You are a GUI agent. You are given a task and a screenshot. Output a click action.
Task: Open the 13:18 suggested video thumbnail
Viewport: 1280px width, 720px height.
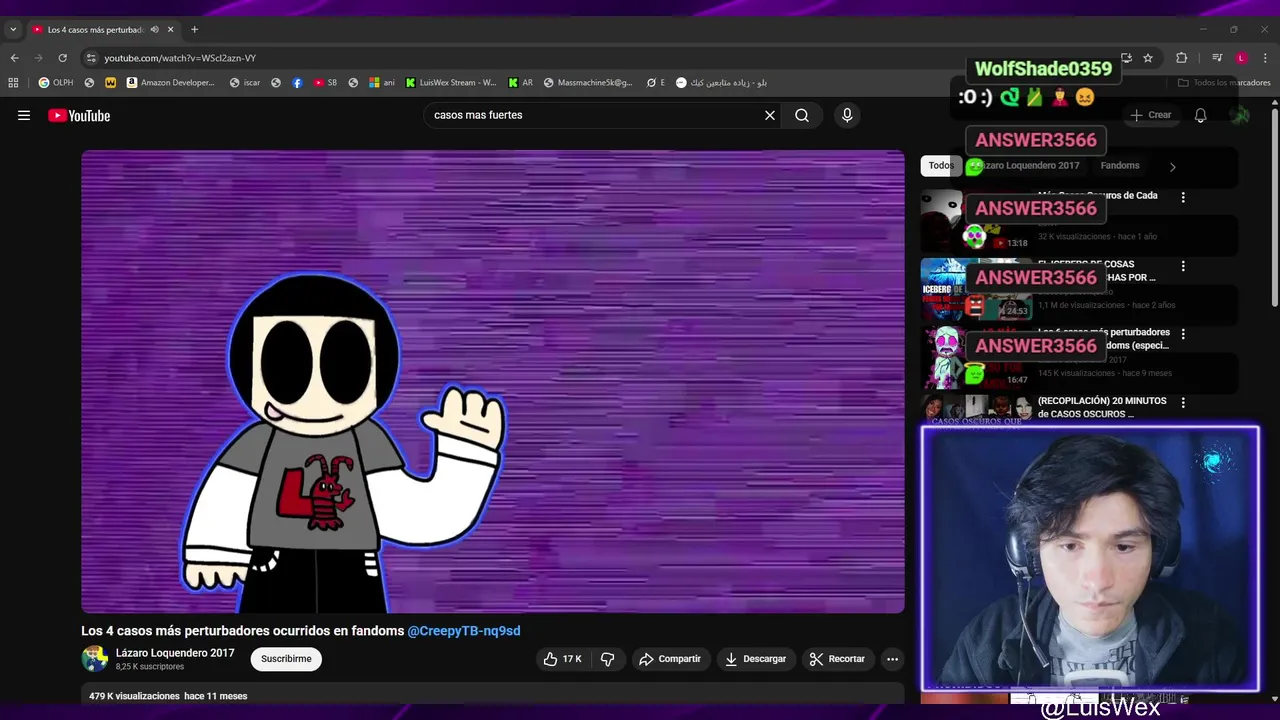975,220
